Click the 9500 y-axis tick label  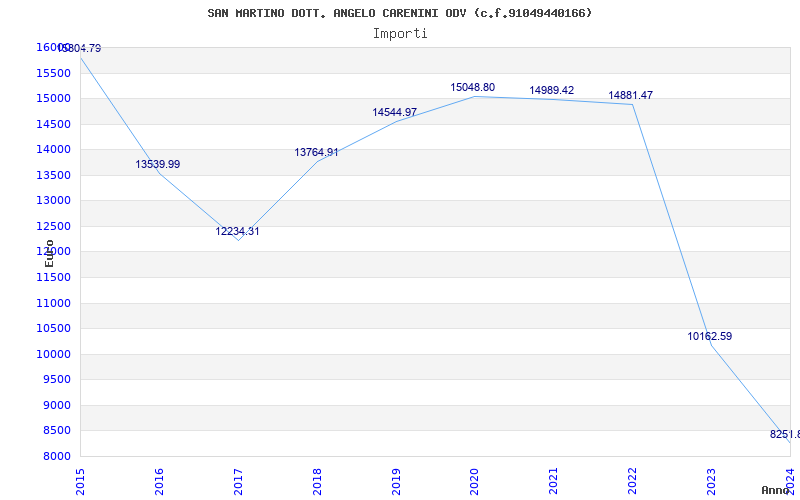pyautogui.click(x=56, y=379)
